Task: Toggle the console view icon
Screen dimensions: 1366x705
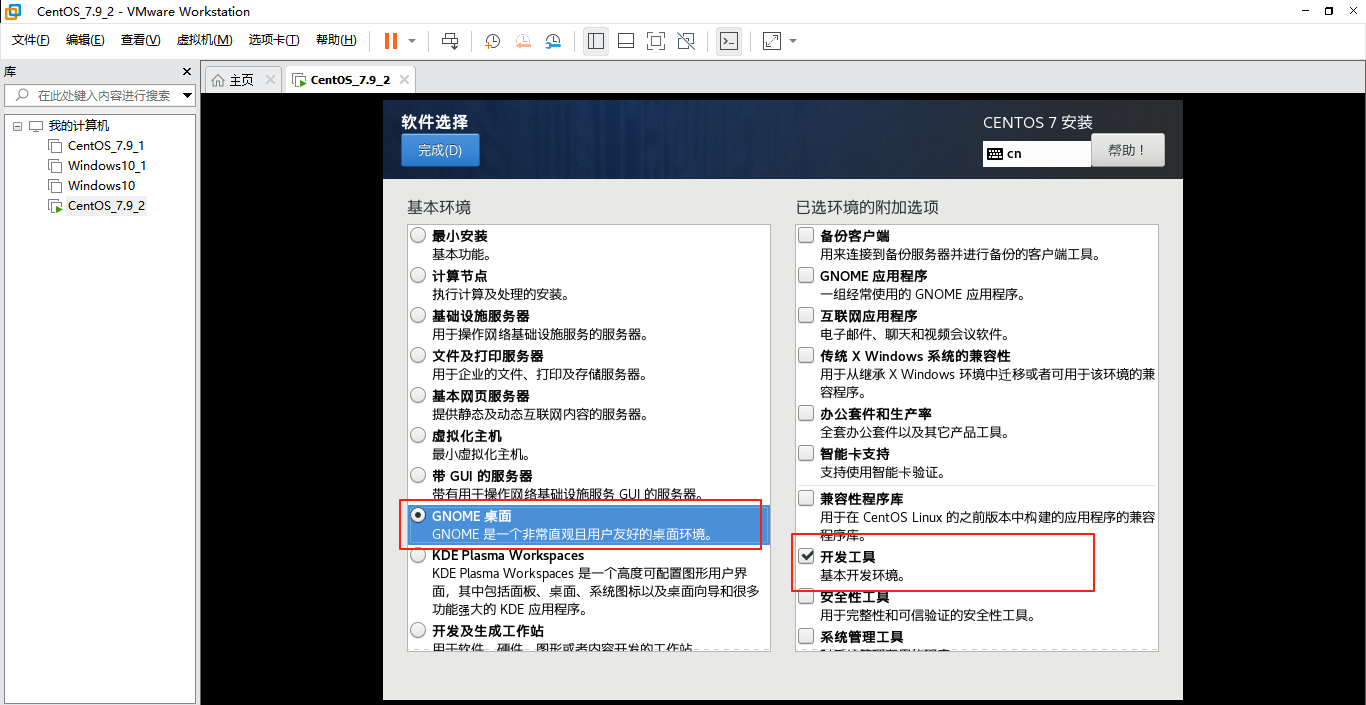Action: coord(729,41)
